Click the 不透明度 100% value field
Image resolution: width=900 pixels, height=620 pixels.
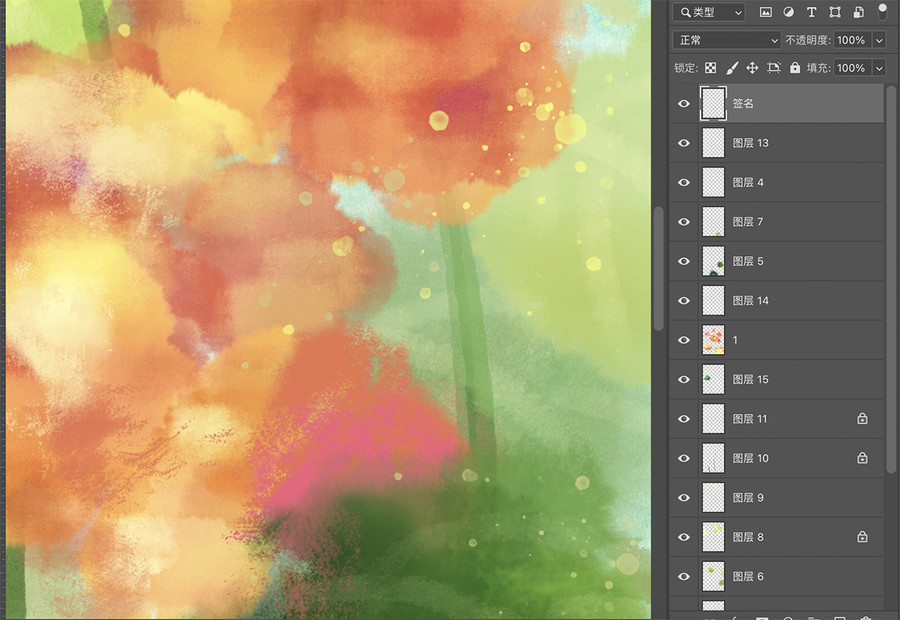pos(852,40)
